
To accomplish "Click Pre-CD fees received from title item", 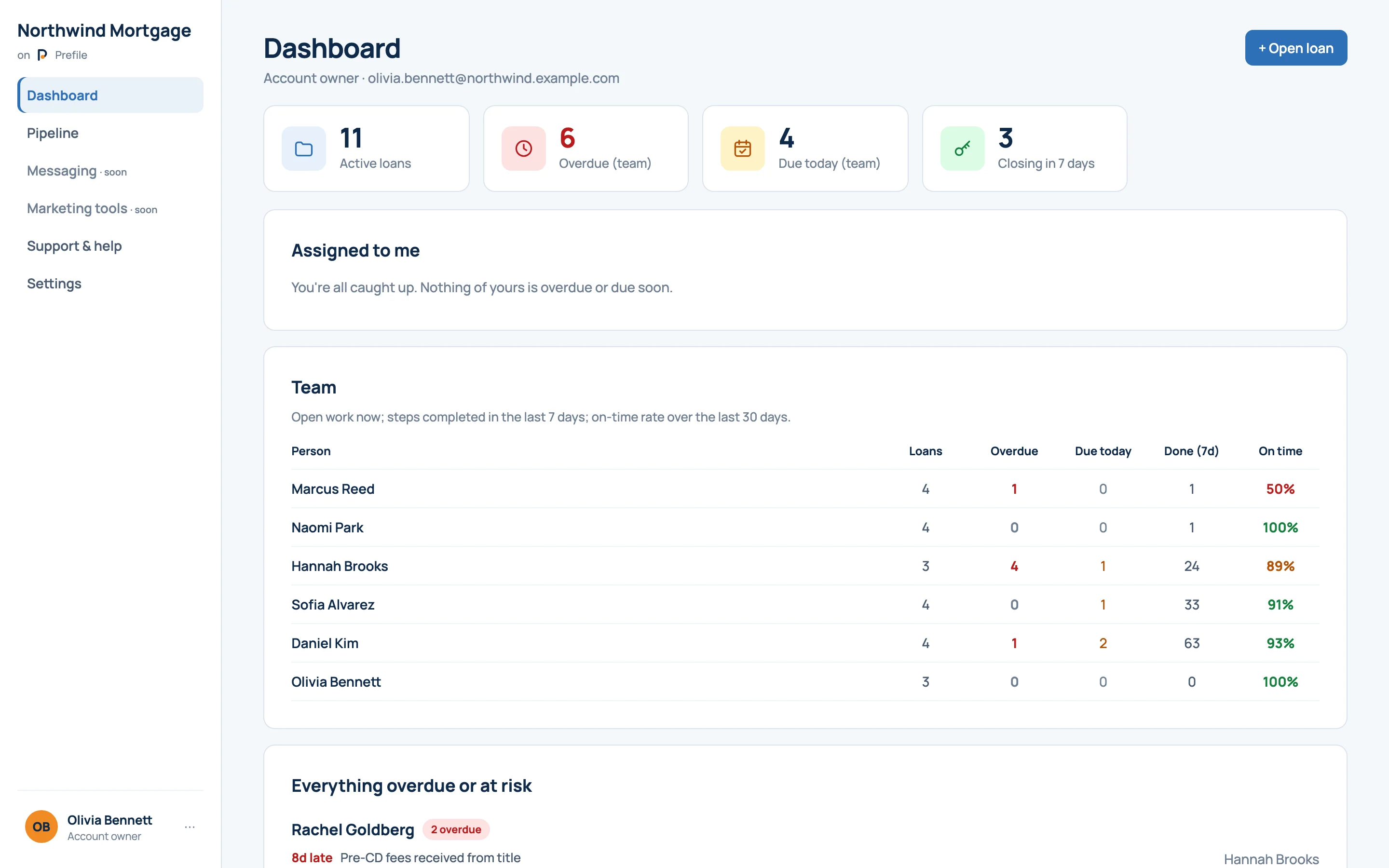I will [x=431, y=858].
